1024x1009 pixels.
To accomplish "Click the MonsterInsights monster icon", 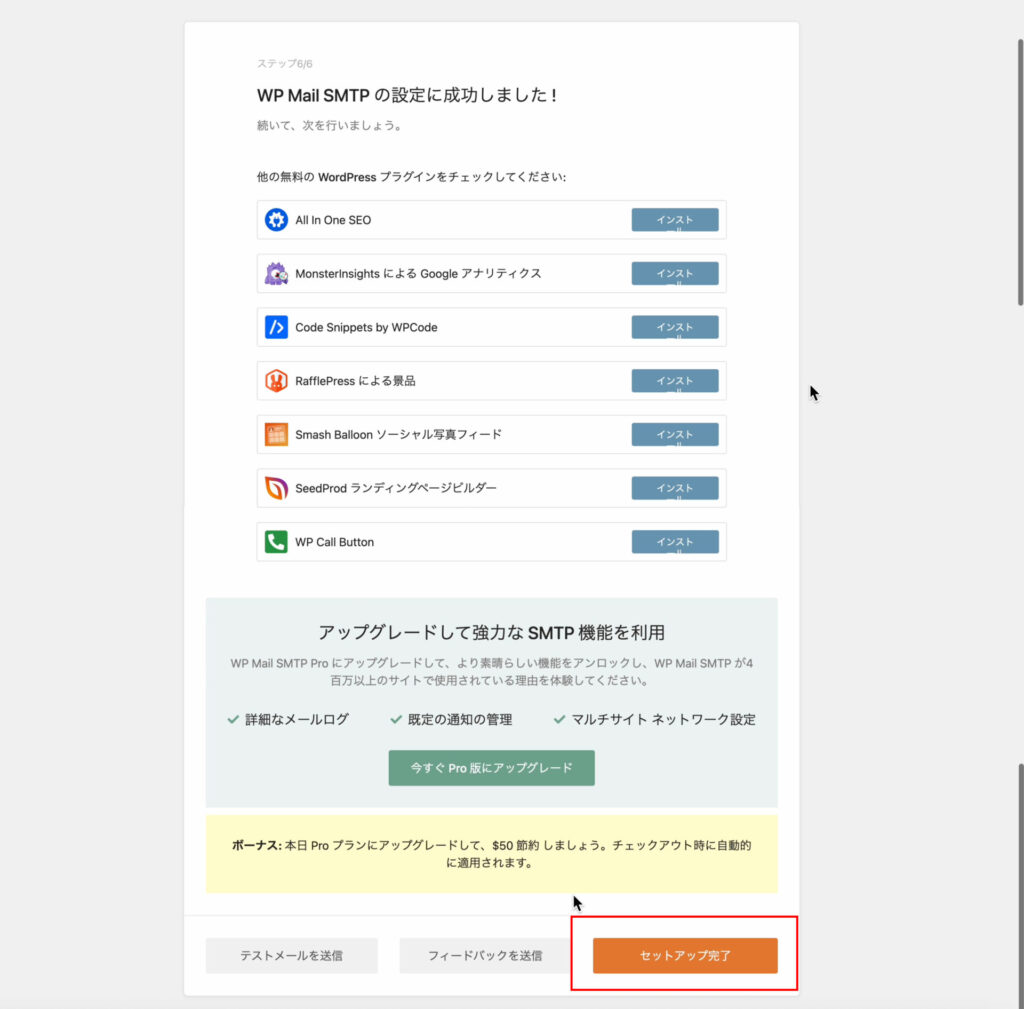I will [x=276, y=273].
